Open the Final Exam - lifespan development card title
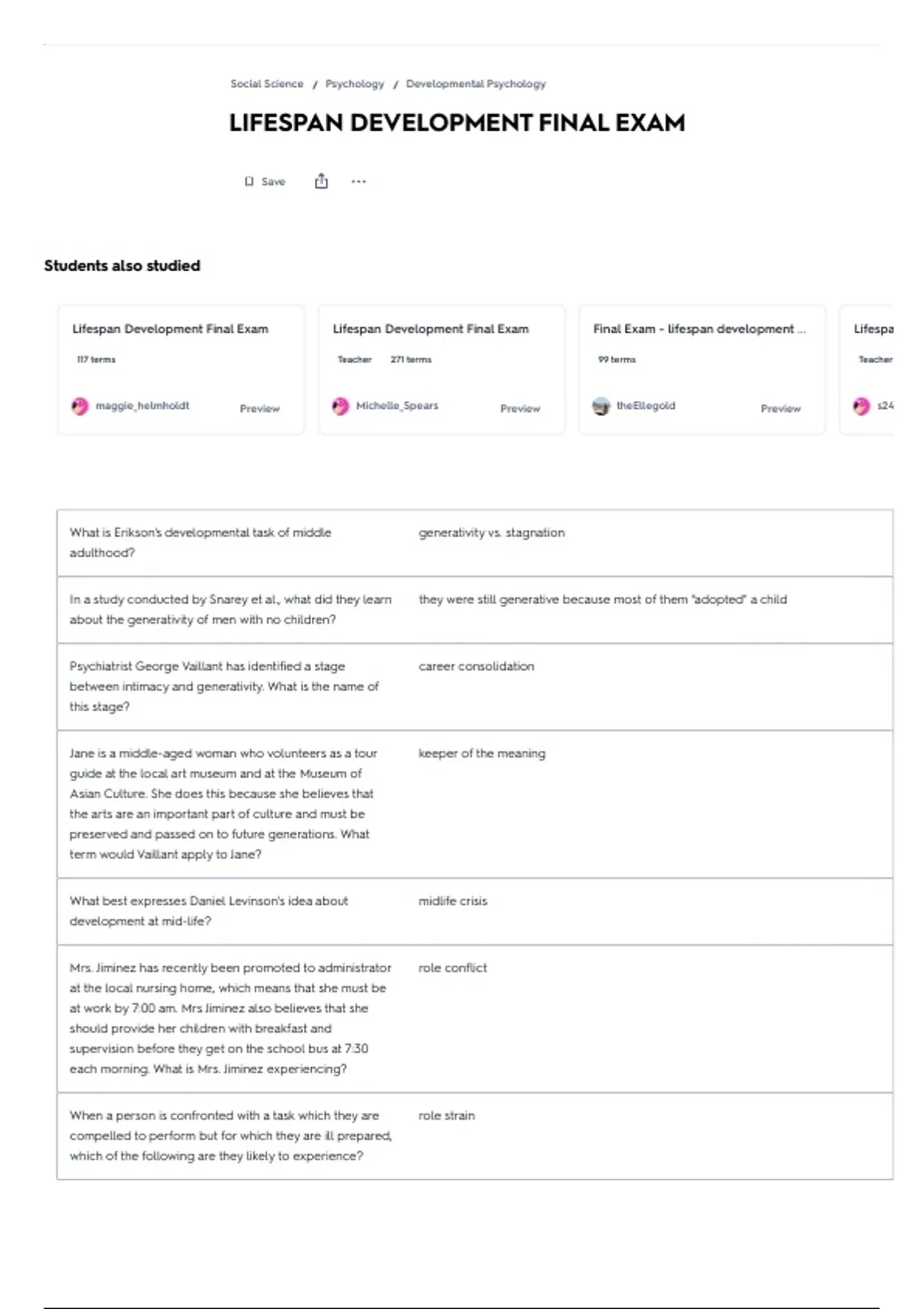This screenshot has width=924, height=1309. click(698, 329)
